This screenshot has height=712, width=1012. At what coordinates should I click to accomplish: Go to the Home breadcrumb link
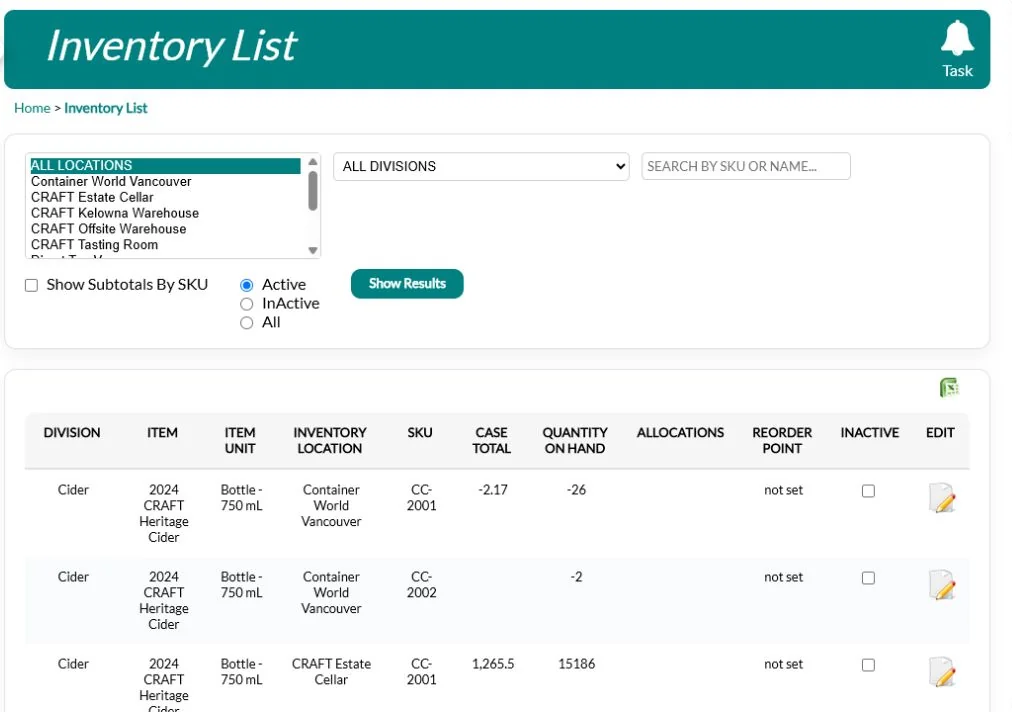(32, 108)
